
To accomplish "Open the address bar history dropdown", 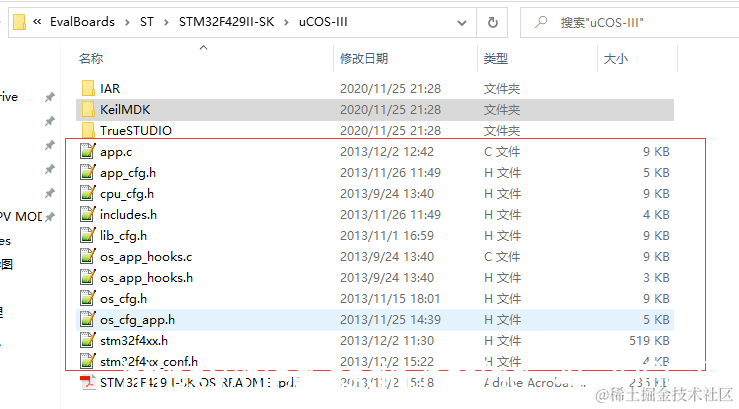I will pos(462,23).
